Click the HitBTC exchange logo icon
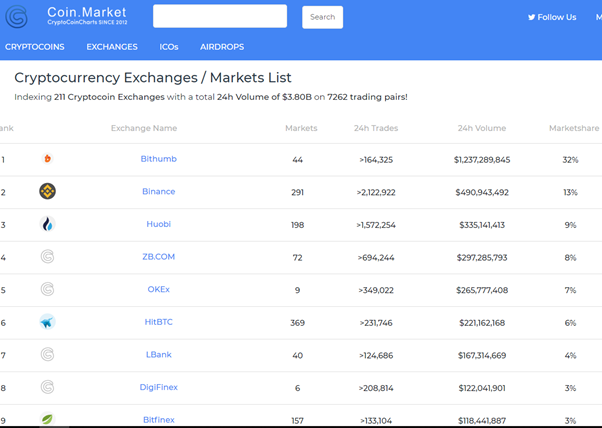The image size is (602, 428). (x=47, y=322)
